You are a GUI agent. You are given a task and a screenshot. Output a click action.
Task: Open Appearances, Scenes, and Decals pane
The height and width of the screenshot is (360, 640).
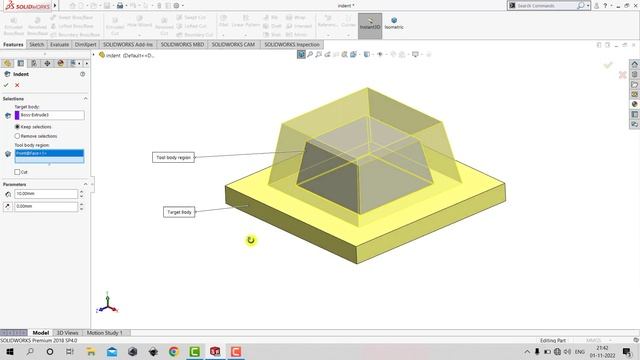pyautogui.click(x=634, y=104)
